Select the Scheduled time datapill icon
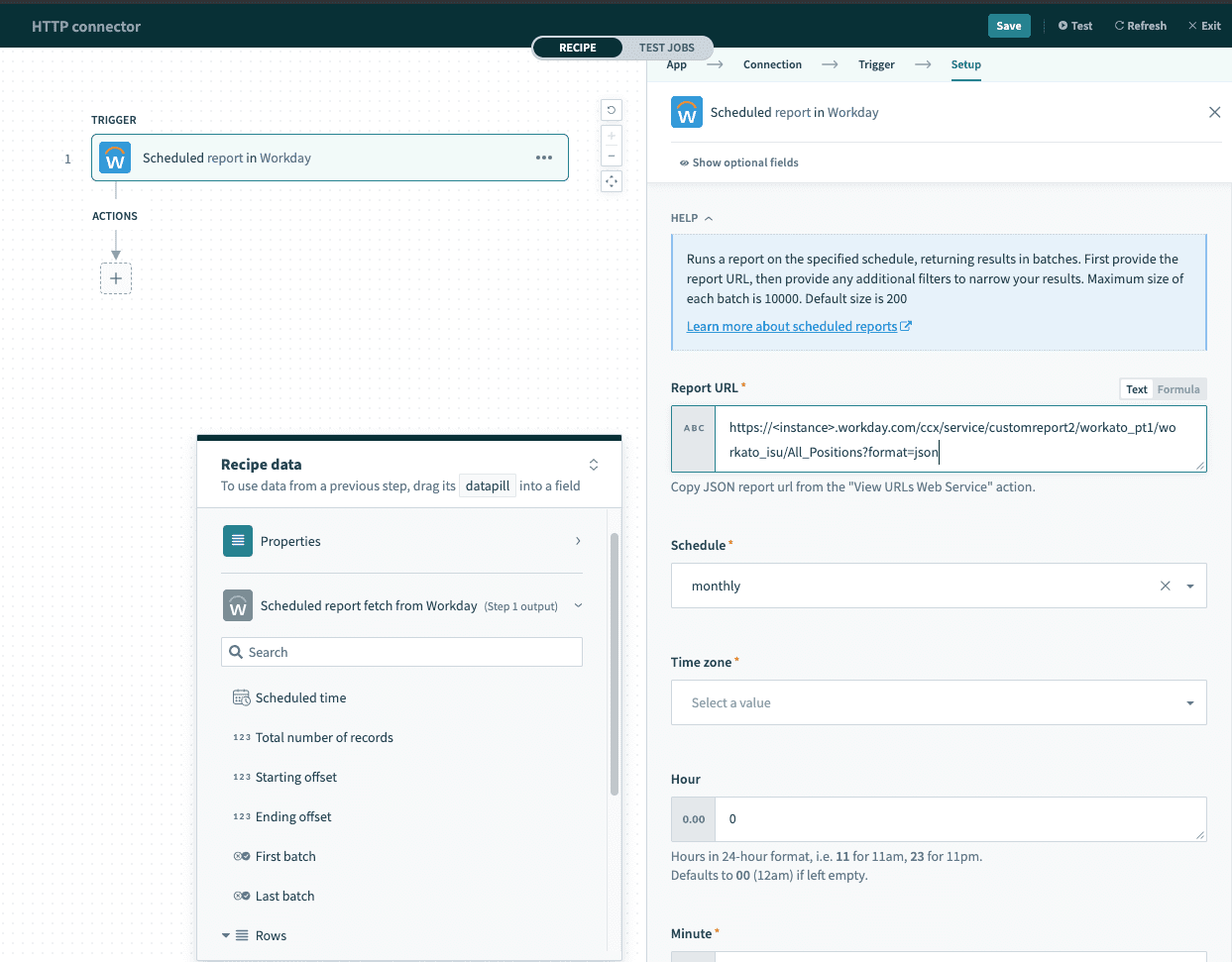 (241, 697)
